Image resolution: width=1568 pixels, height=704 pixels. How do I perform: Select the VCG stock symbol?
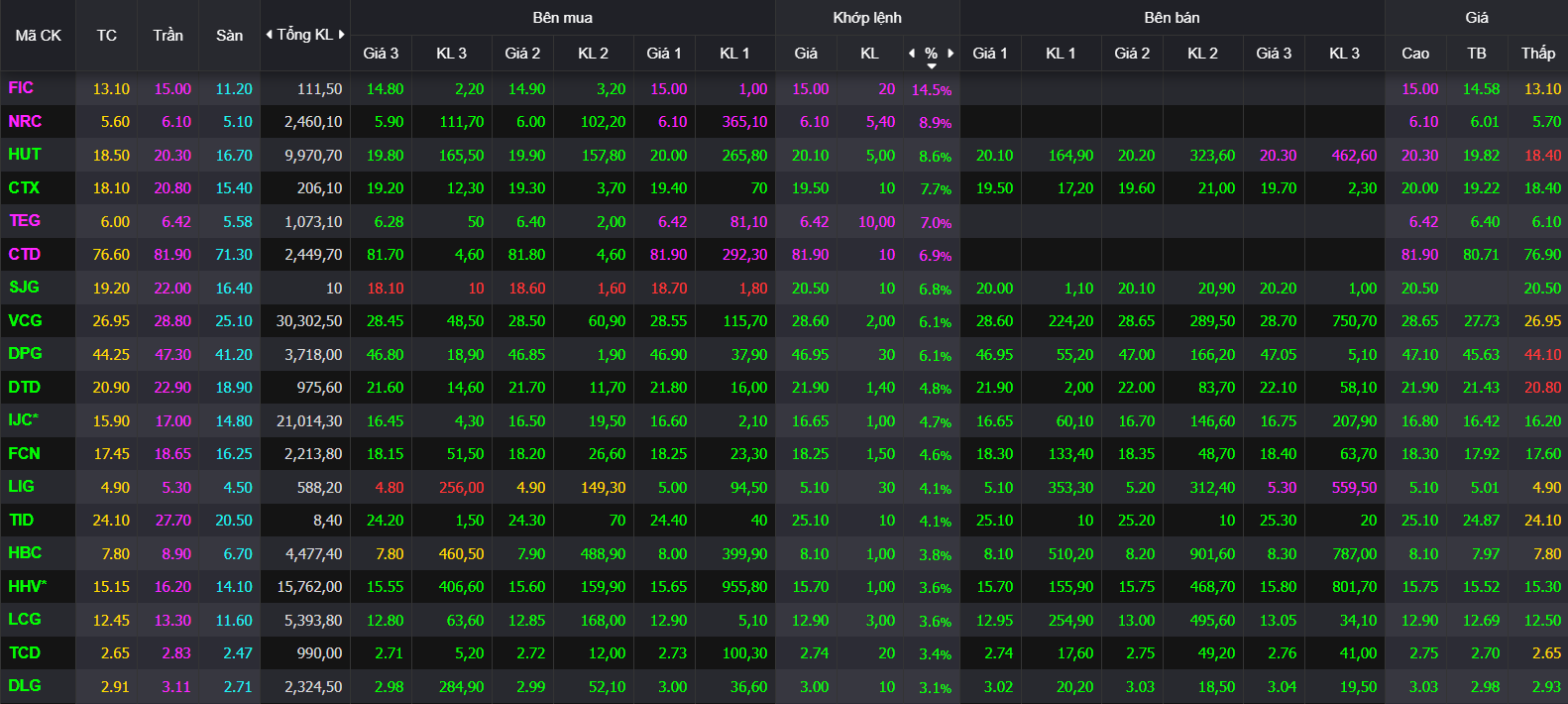pos(25,320)
